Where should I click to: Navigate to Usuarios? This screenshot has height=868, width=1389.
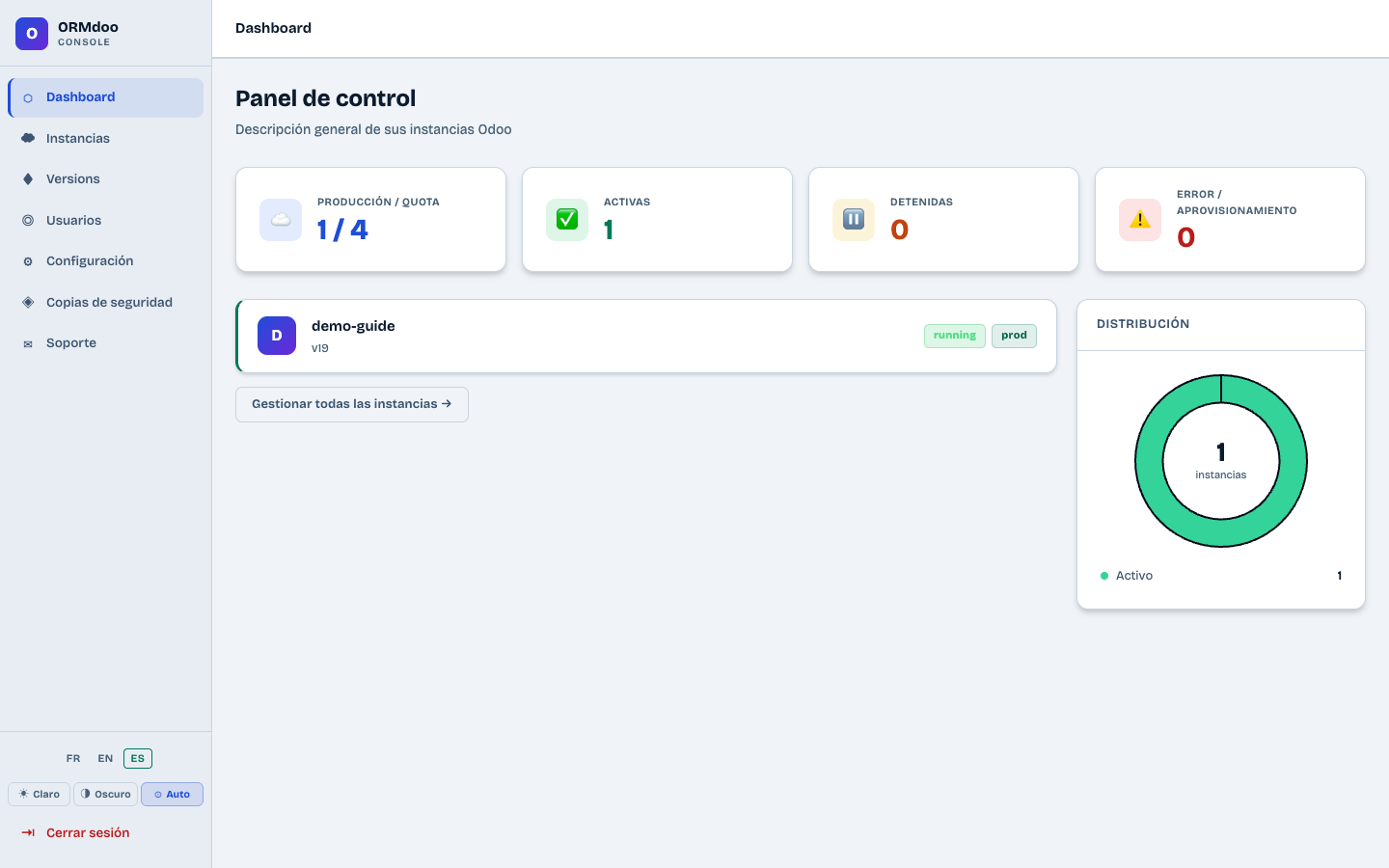point(106,221)
